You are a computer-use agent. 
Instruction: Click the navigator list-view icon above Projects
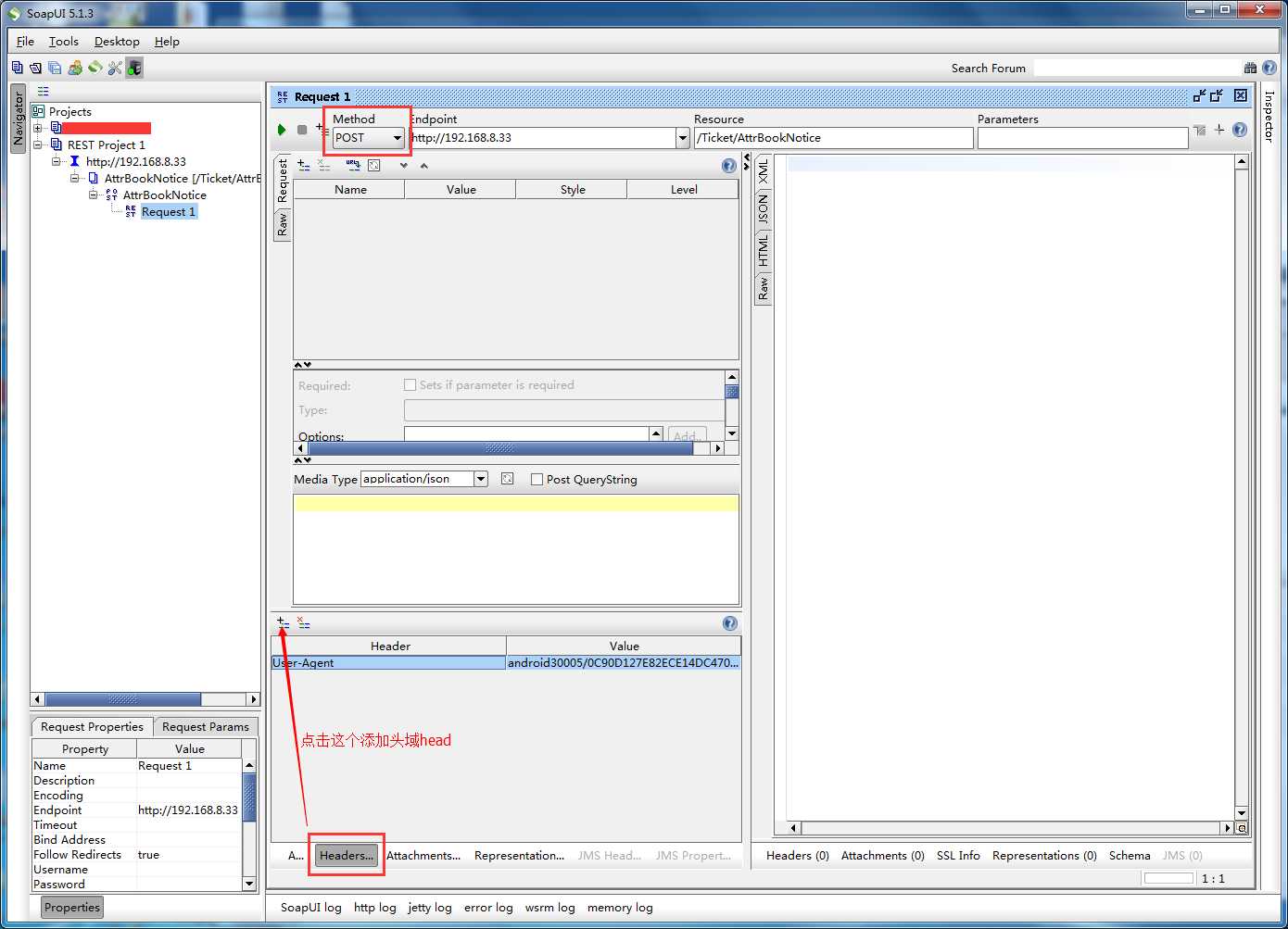43,91
